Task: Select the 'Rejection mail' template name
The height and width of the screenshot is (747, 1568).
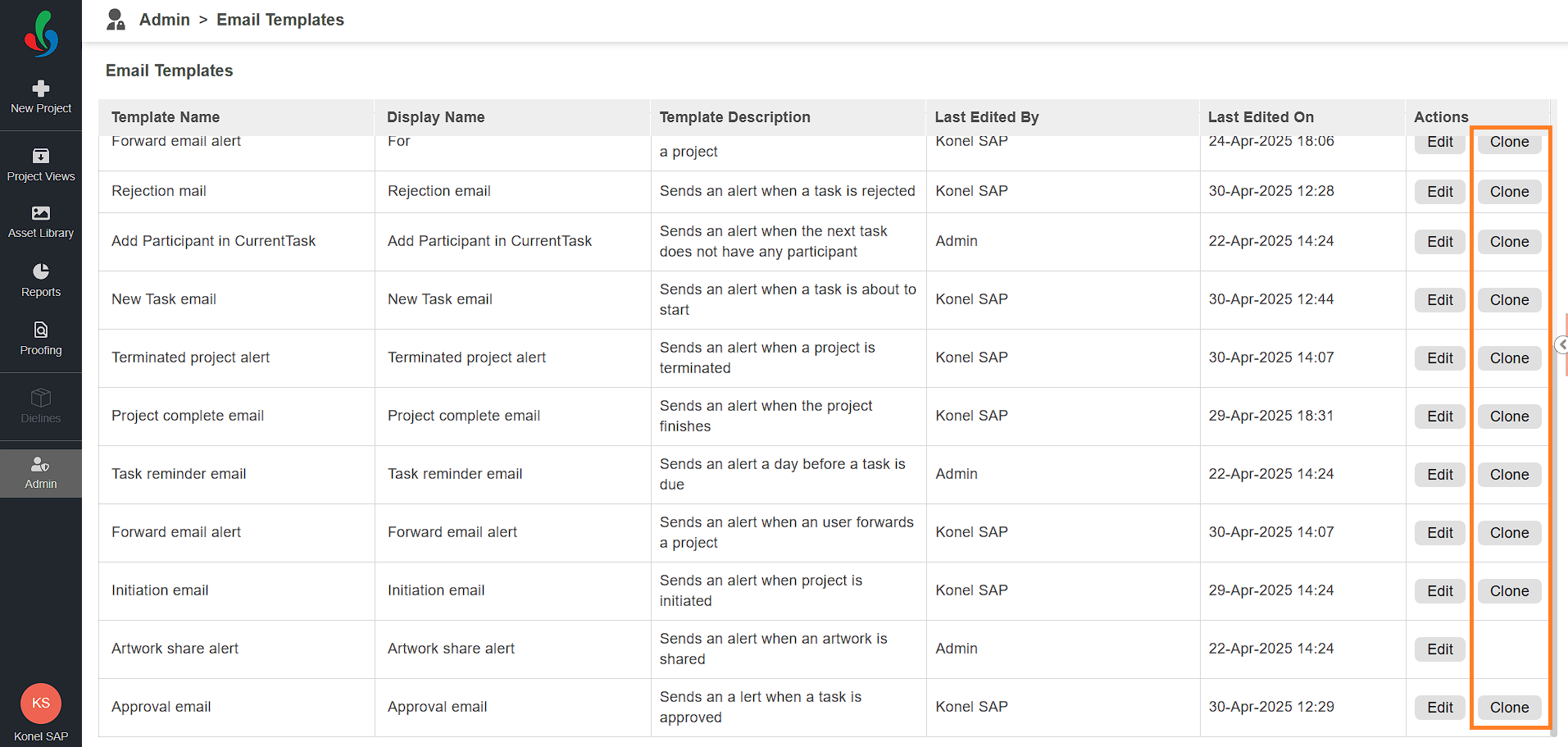Action: (x=159, y=191)
